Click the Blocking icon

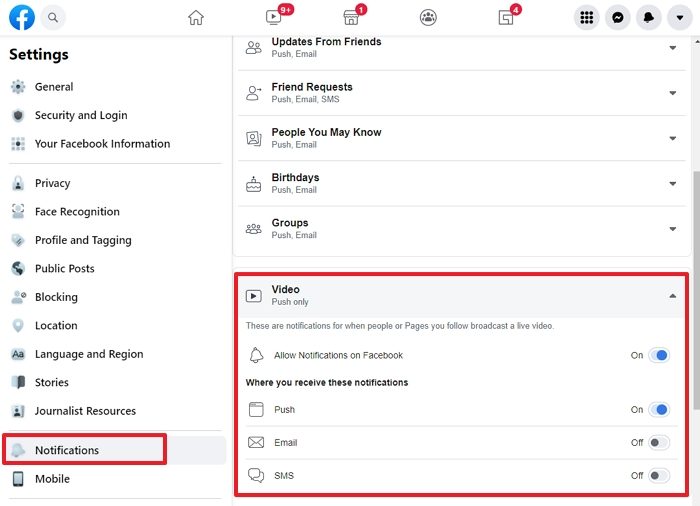pyautogui.click(x=18, y=297)
